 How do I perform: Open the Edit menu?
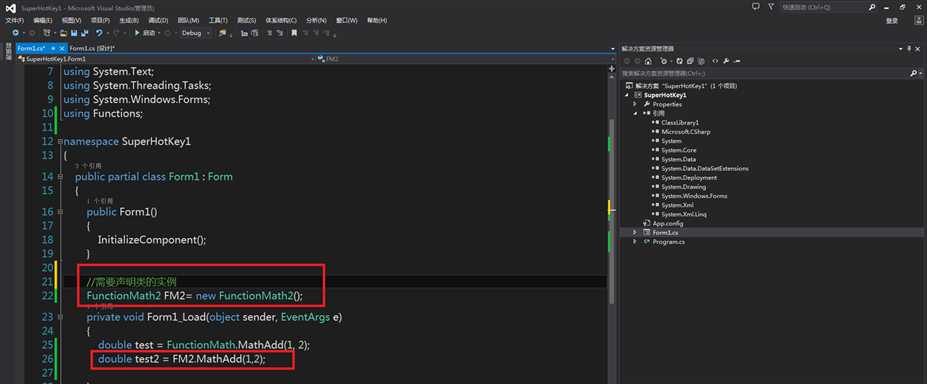point(43,20)
